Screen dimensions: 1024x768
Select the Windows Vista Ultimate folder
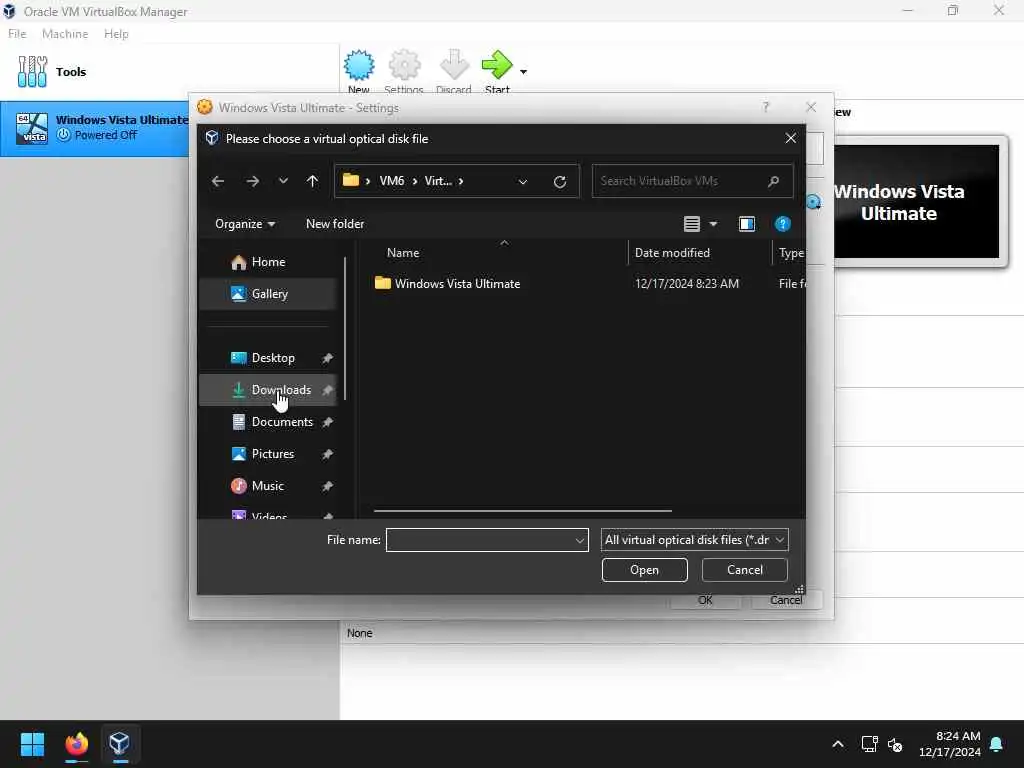[x=457, y=284]
